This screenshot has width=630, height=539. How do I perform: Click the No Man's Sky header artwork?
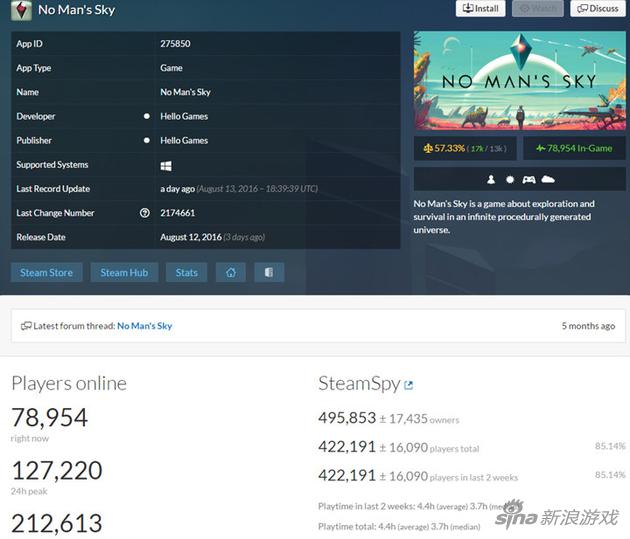(x=520, y=81)
